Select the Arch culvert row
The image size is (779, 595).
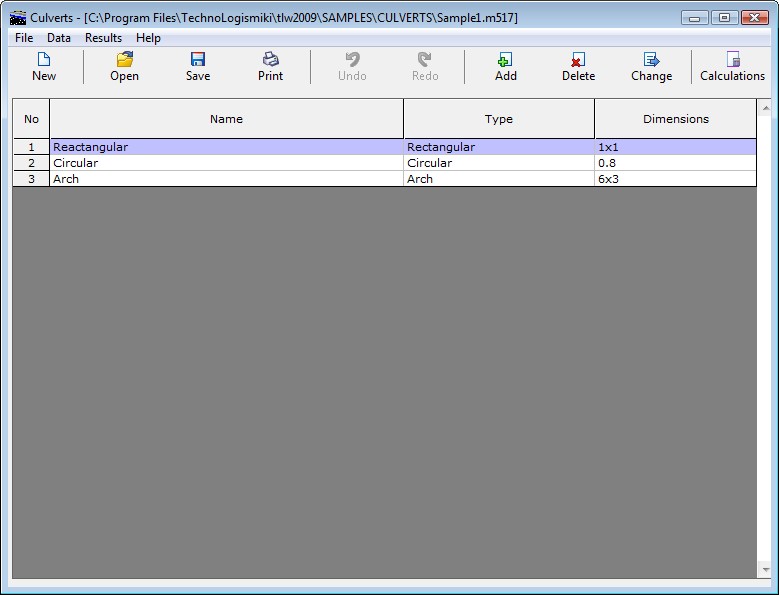click(x=226, y=179)
